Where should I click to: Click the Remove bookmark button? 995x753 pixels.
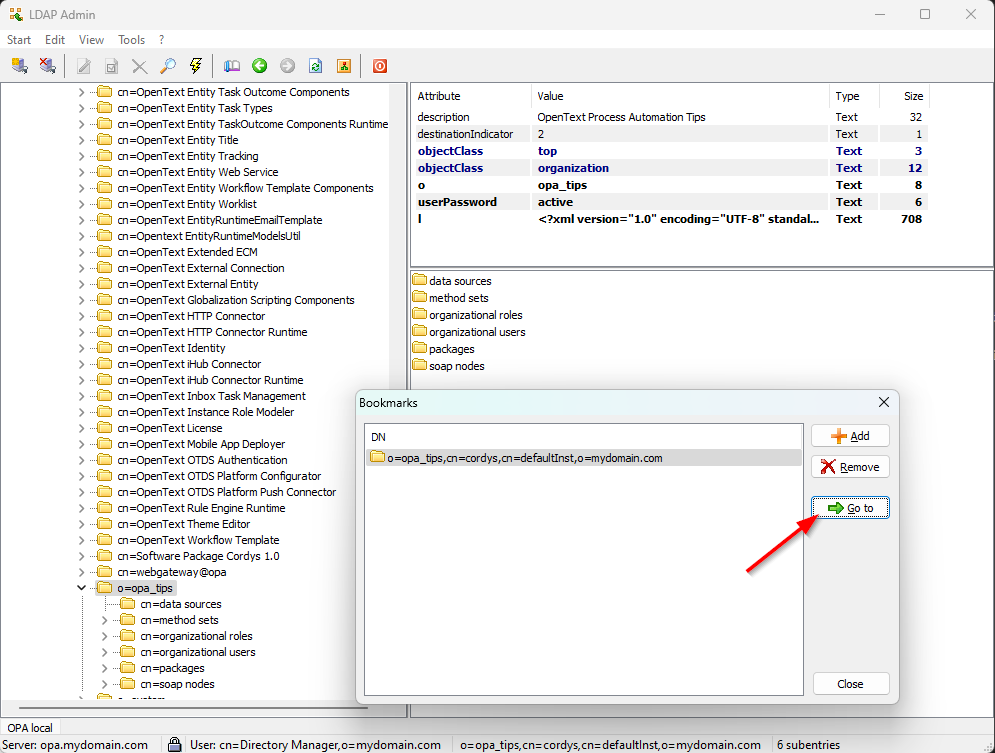(850, 467)
